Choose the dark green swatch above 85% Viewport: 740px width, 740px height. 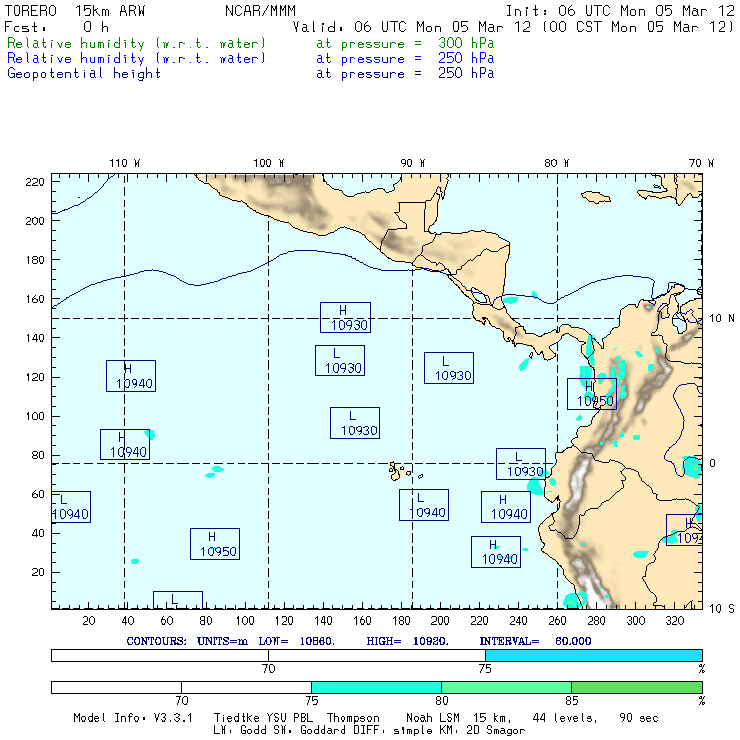(637, 687)
